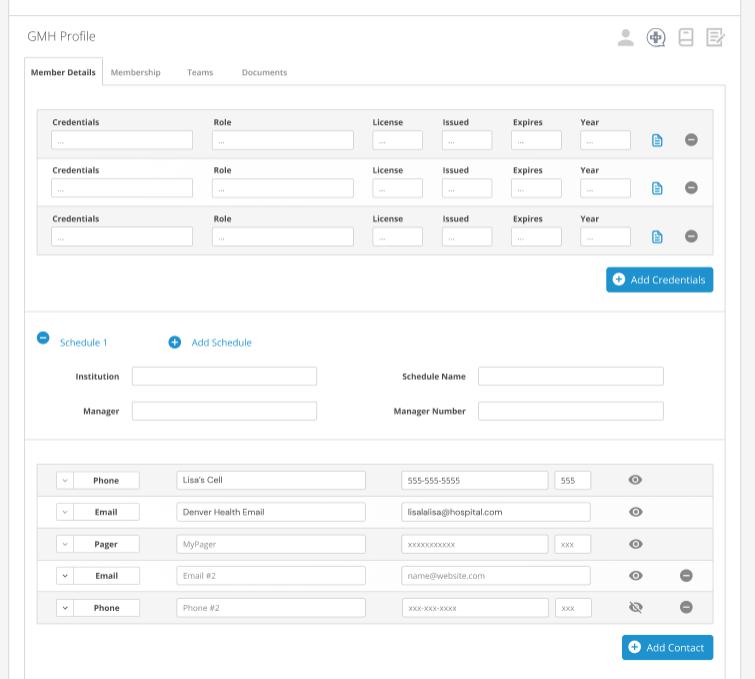The image size is (755, 679).
Task: Open document icon in second credentials row
Action: pos(657,188)
